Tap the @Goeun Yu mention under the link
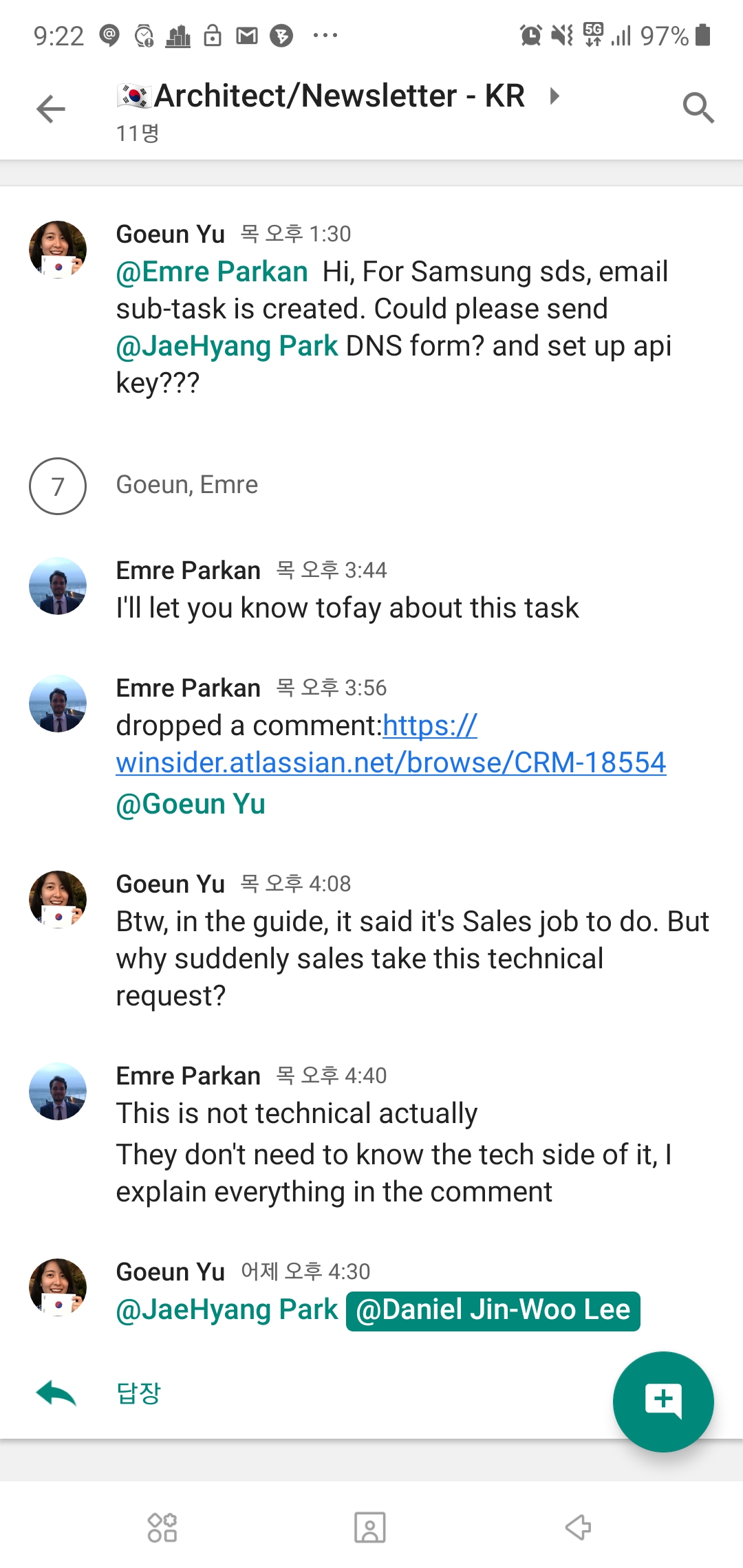Image resolution: width=743 pixels, height=1568 pixels. click(x=191, y=804)
